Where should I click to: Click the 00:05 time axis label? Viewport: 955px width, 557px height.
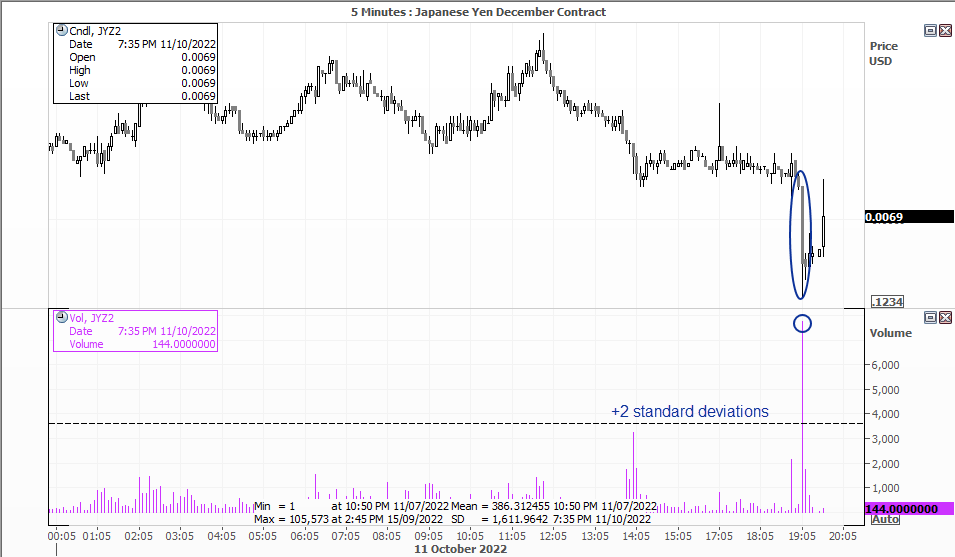coord(62,536)
